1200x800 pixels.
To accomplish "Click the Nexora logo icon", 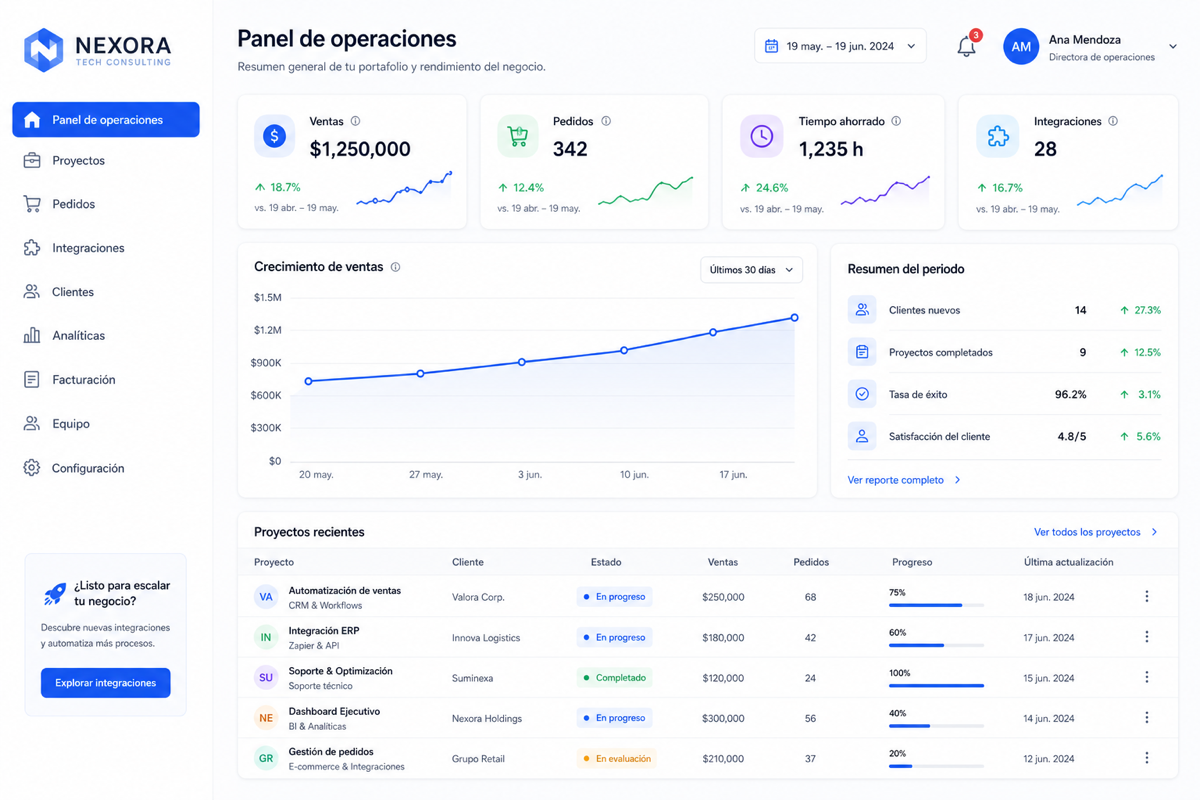I will pos(43,49).
